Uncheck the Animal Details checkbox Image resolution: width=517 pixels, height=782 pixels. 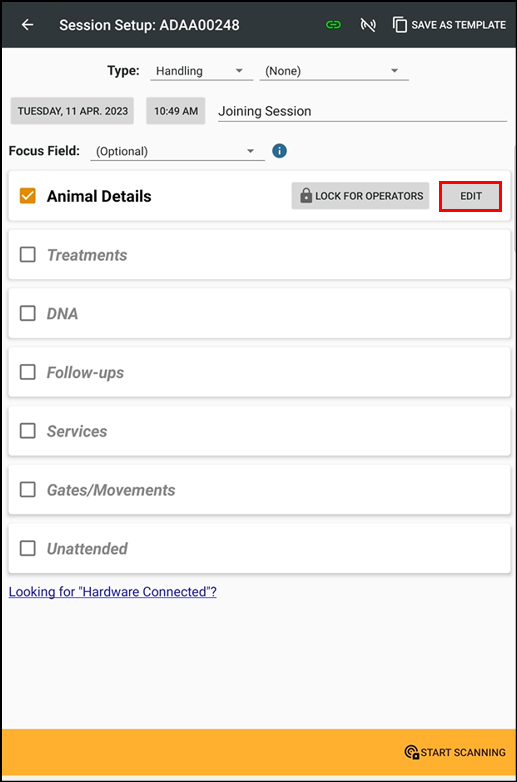coord(27,196)
